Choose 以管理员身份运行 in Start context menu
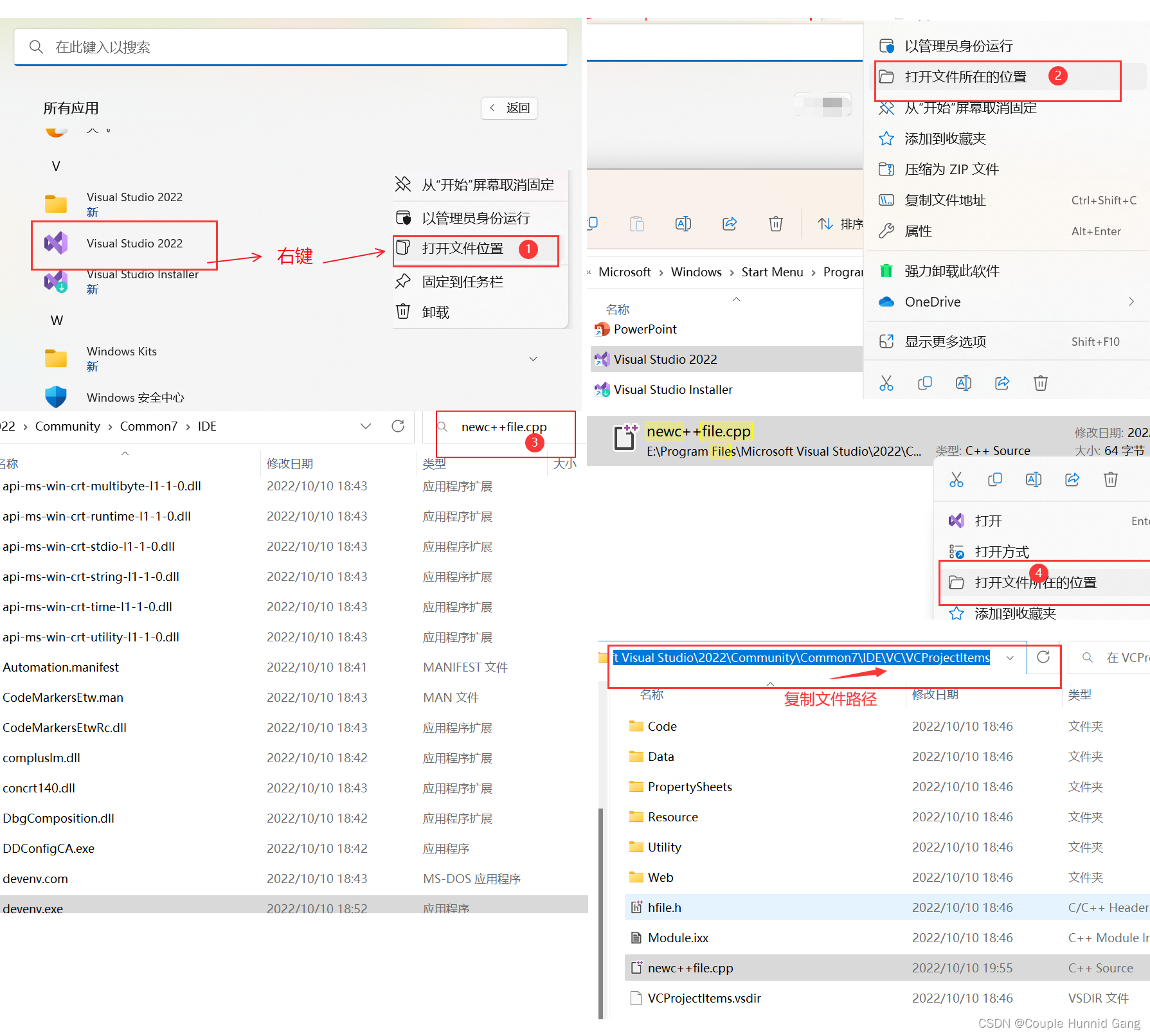The image size is (1150, 1036). click(476, 219)
